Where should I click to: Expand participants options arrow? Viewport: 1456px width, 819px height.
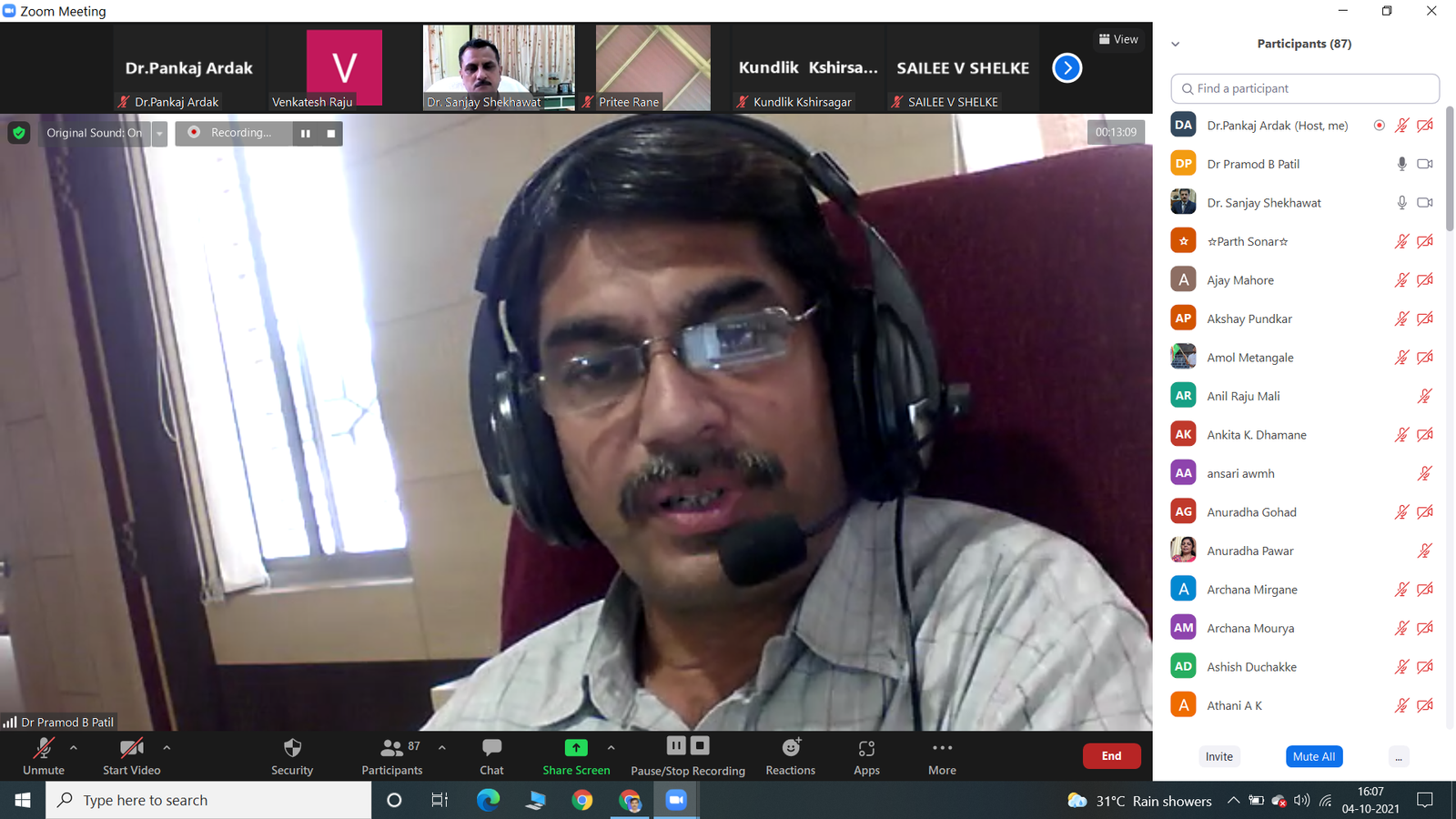(442, 747)
